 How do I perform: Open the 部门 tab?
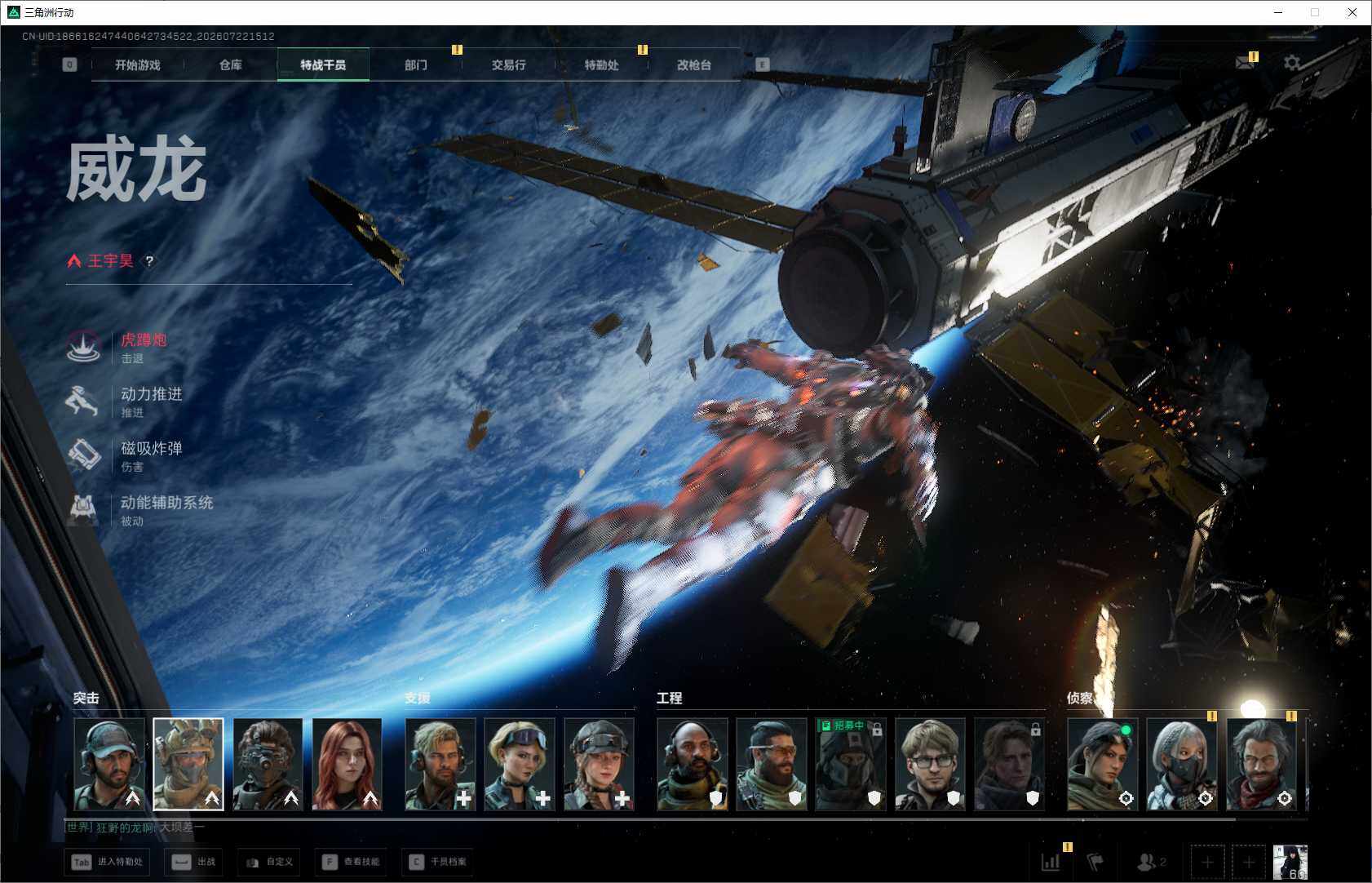(x=416, y=64)
